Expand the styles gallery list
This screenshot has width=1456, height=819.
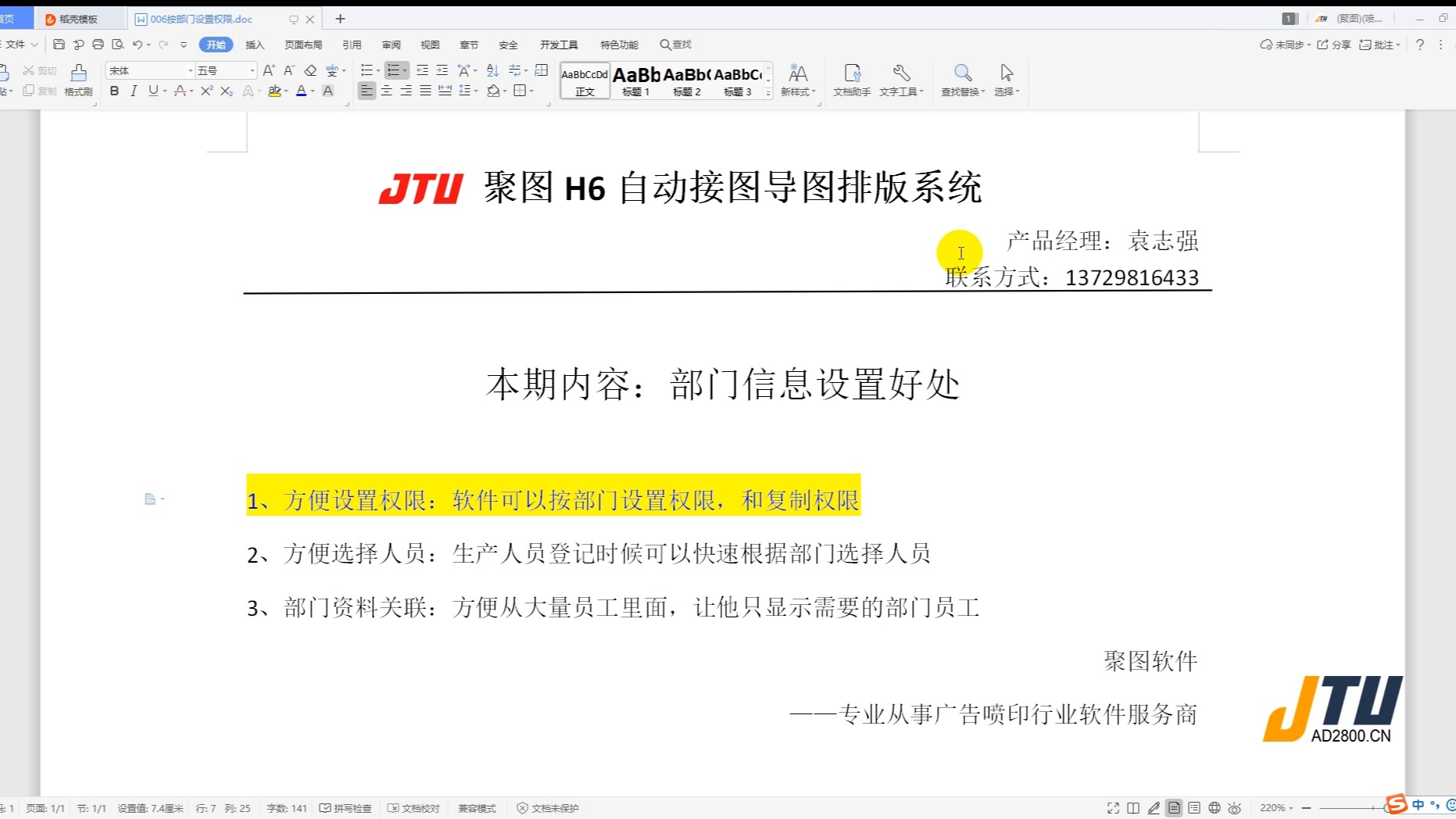(768, 93)
